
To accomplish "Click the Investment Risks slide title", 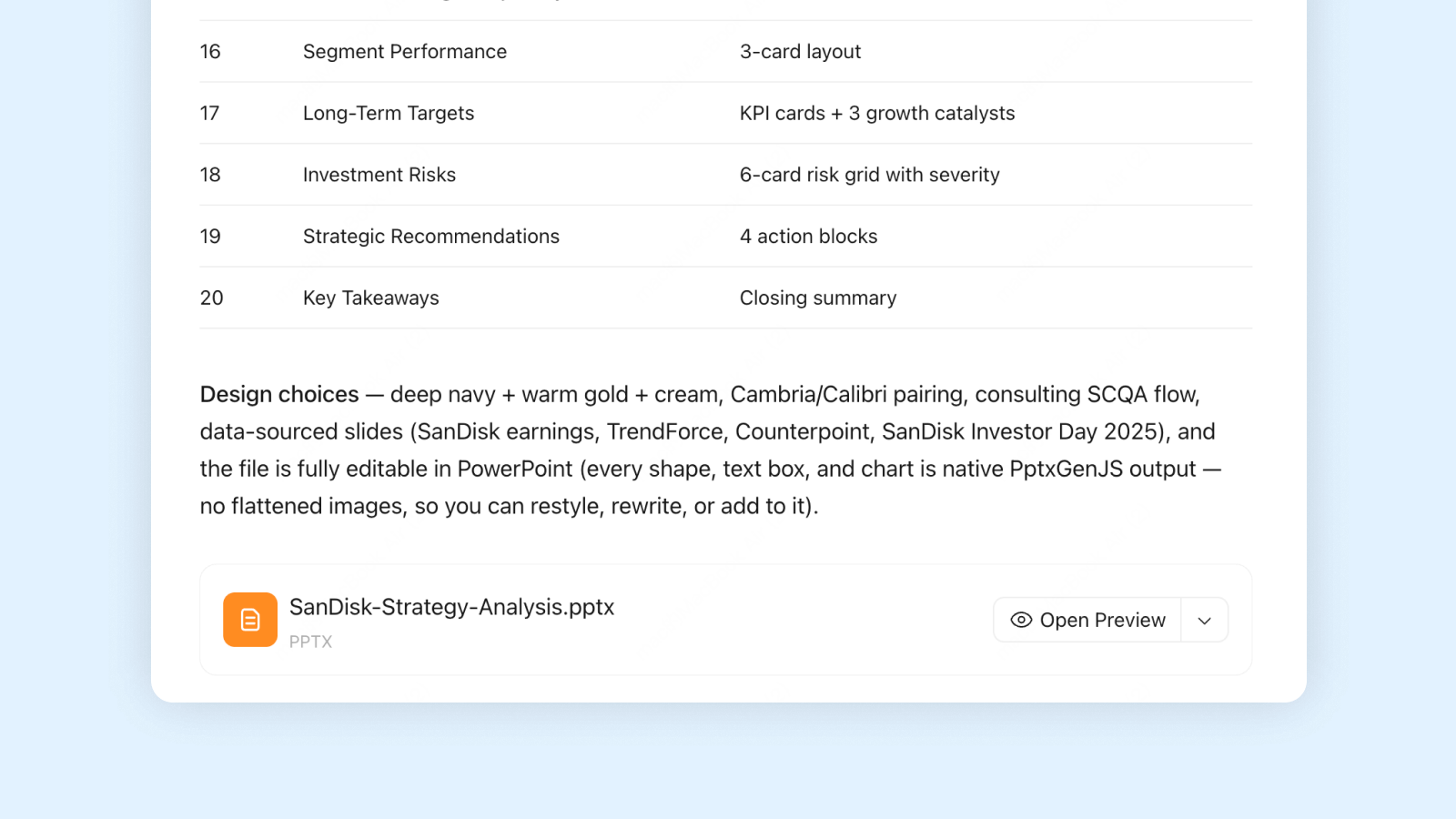I will pos(379,175).
